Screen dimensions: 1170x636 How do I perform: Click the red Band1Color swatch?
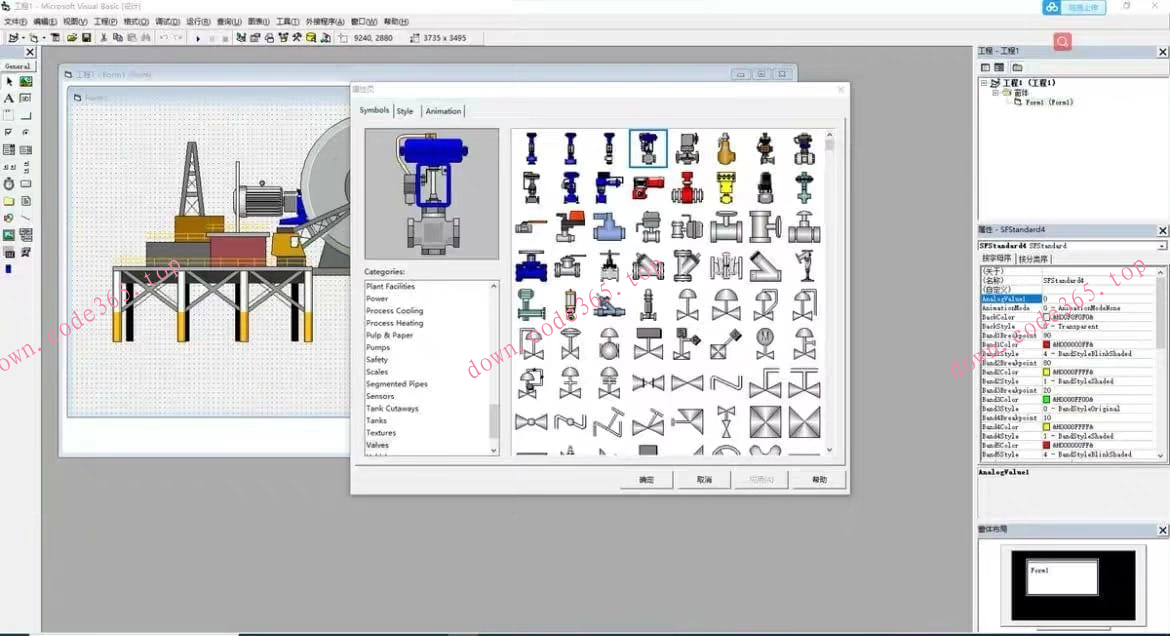1046,344
